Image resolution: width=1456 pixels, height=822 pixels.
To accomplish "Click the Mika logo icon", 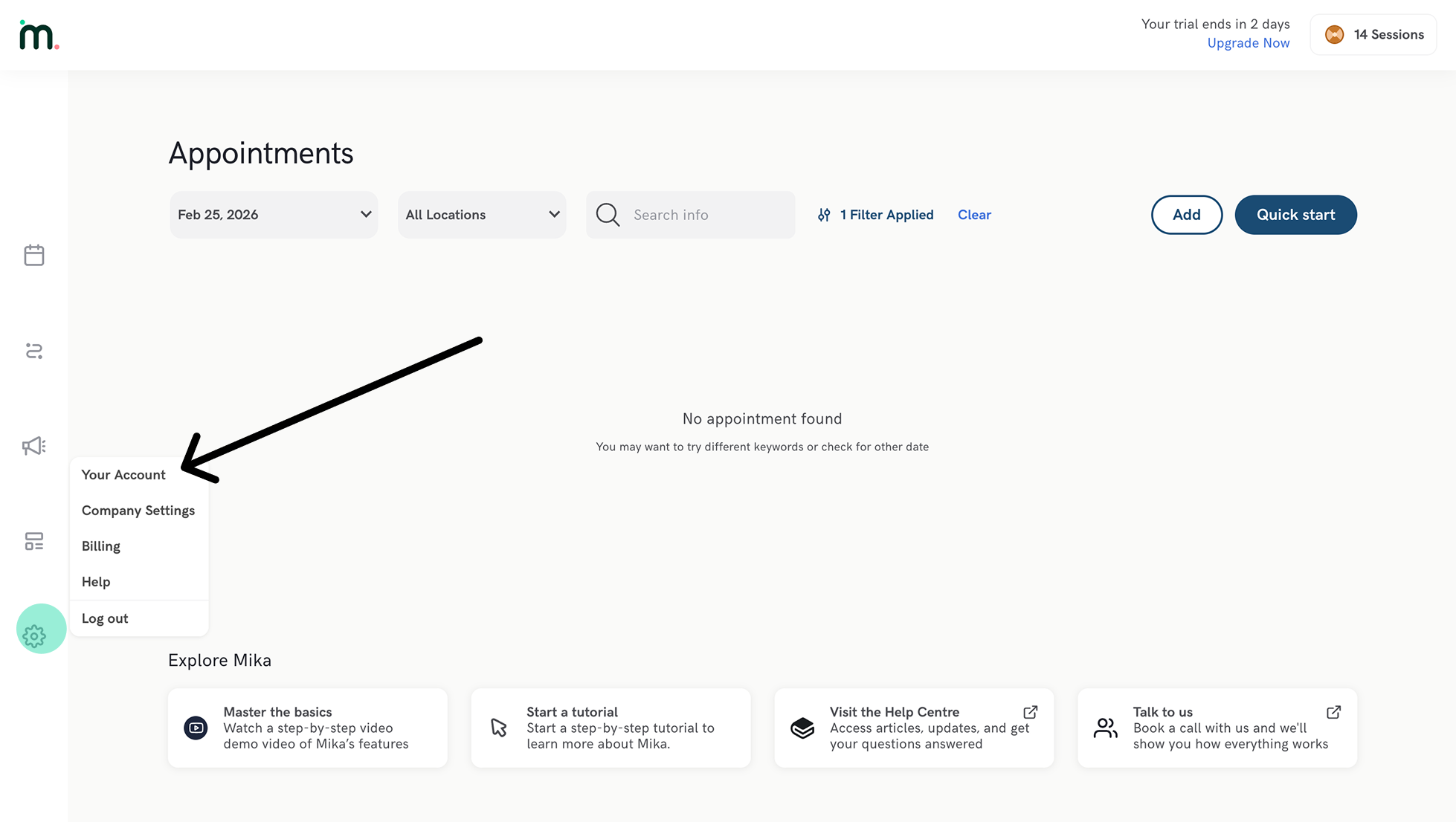I will [39, 36].
